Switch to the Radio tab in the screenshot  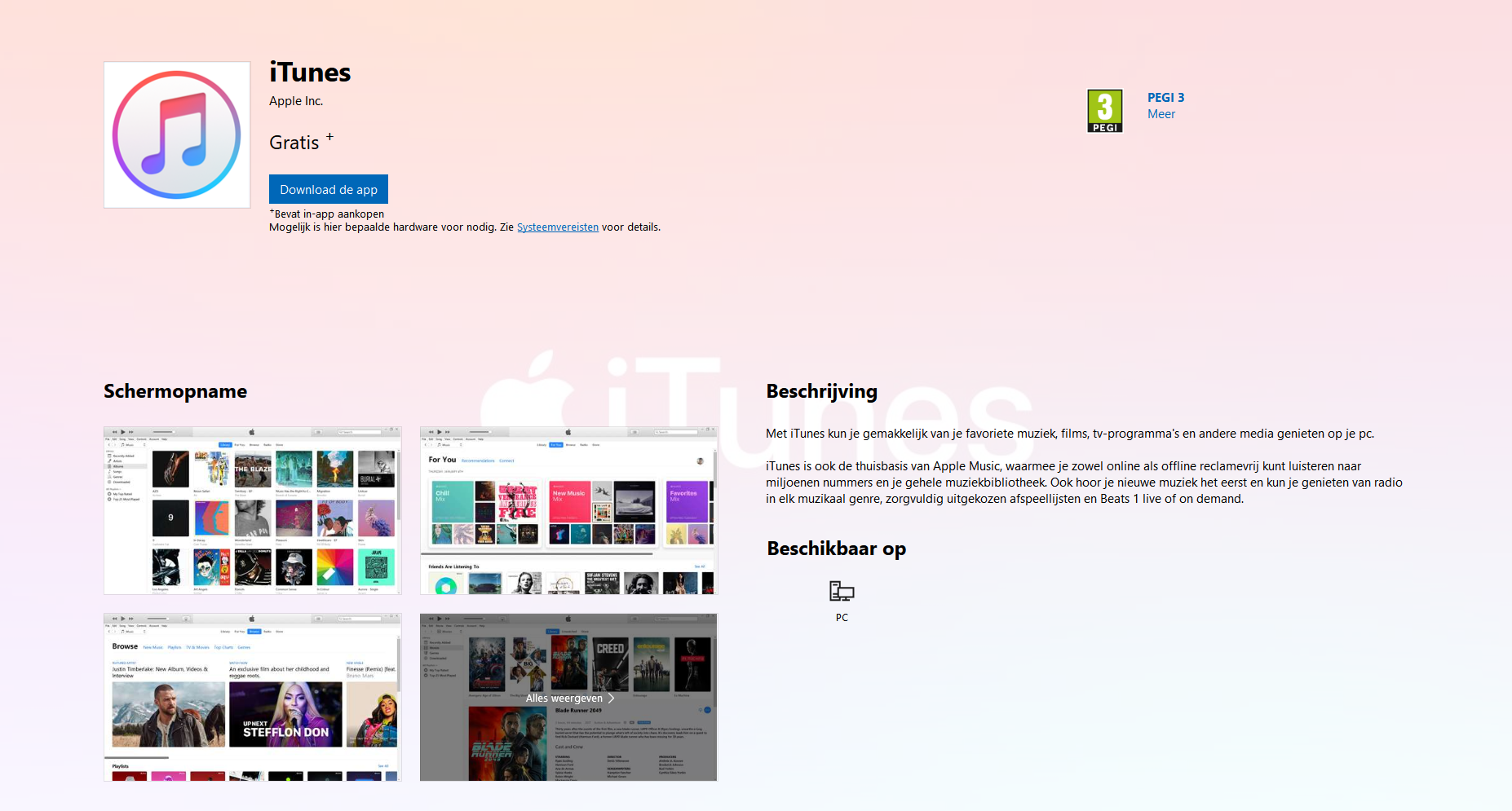[267, 445]
